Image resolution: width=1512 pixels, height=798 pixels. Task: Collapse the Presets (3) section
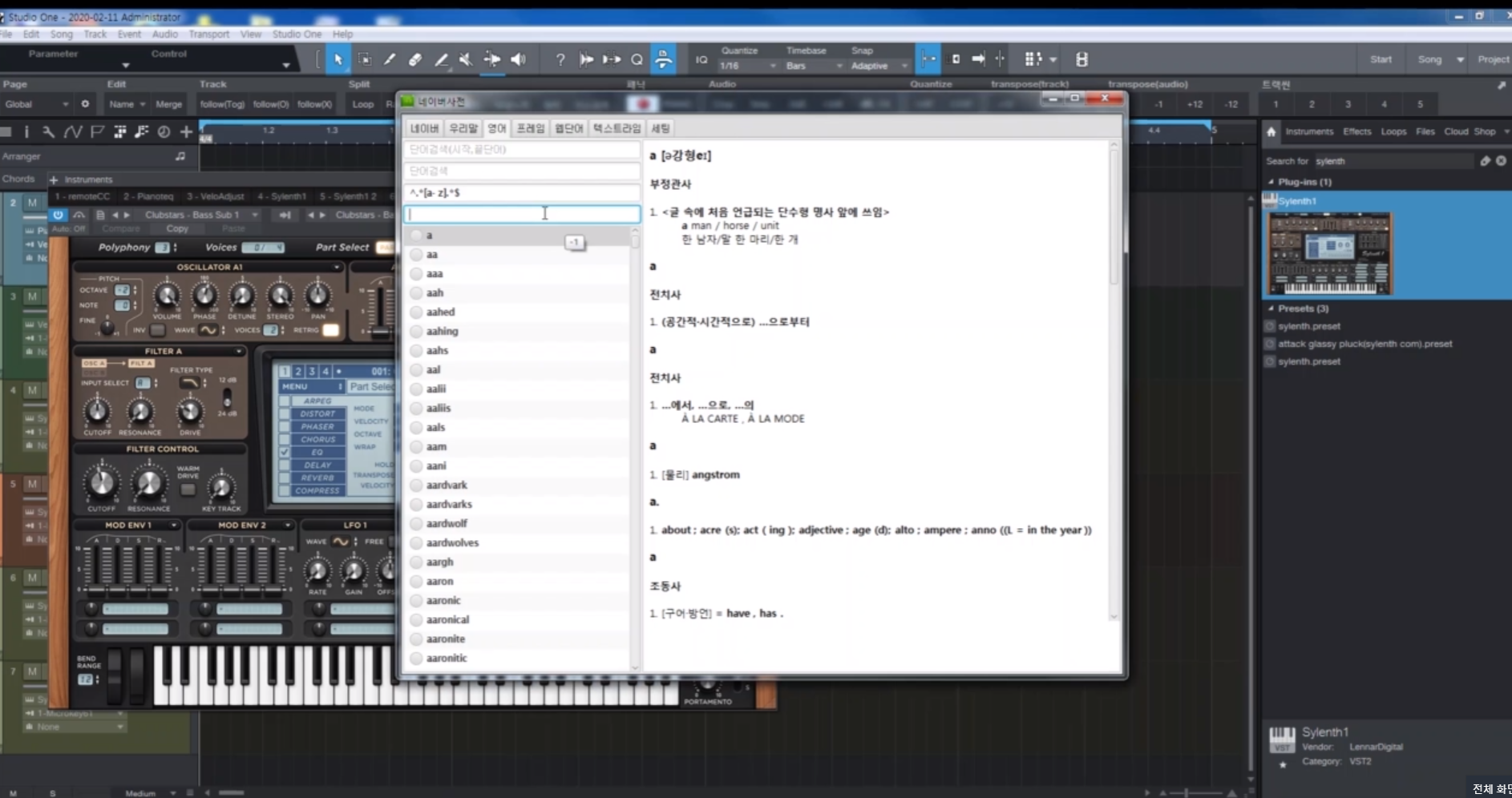point(1271,308)
